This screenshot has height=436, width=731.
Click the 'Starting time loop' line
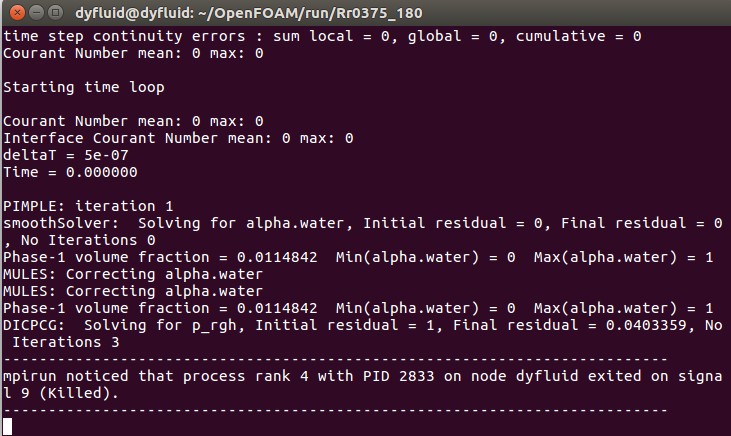pyautogui.click(x=84, y=87)
